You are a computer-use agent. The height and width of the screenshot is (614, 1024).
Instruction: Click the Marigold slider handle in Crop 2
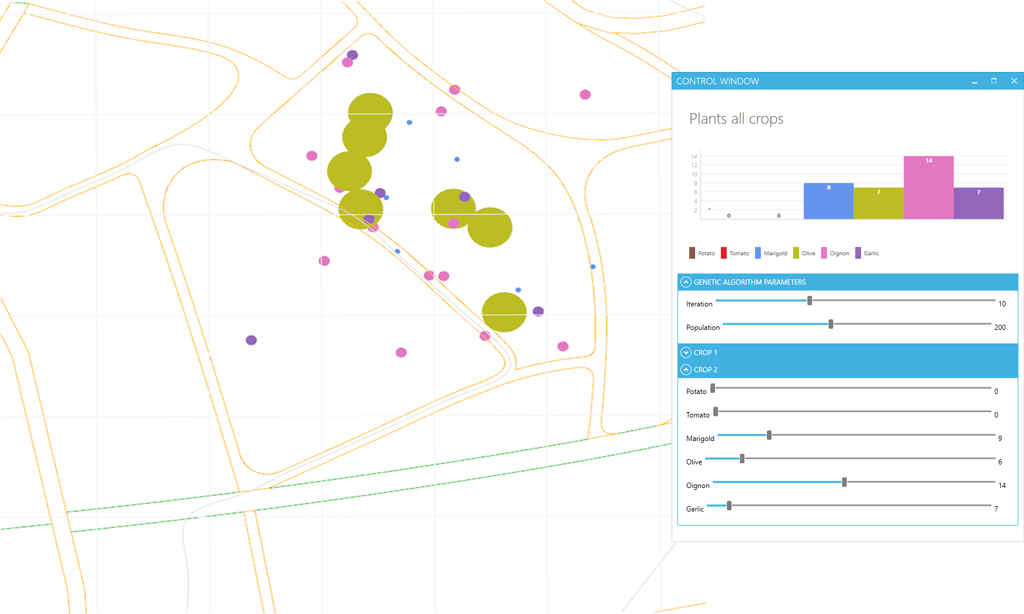tap(769, 435)
